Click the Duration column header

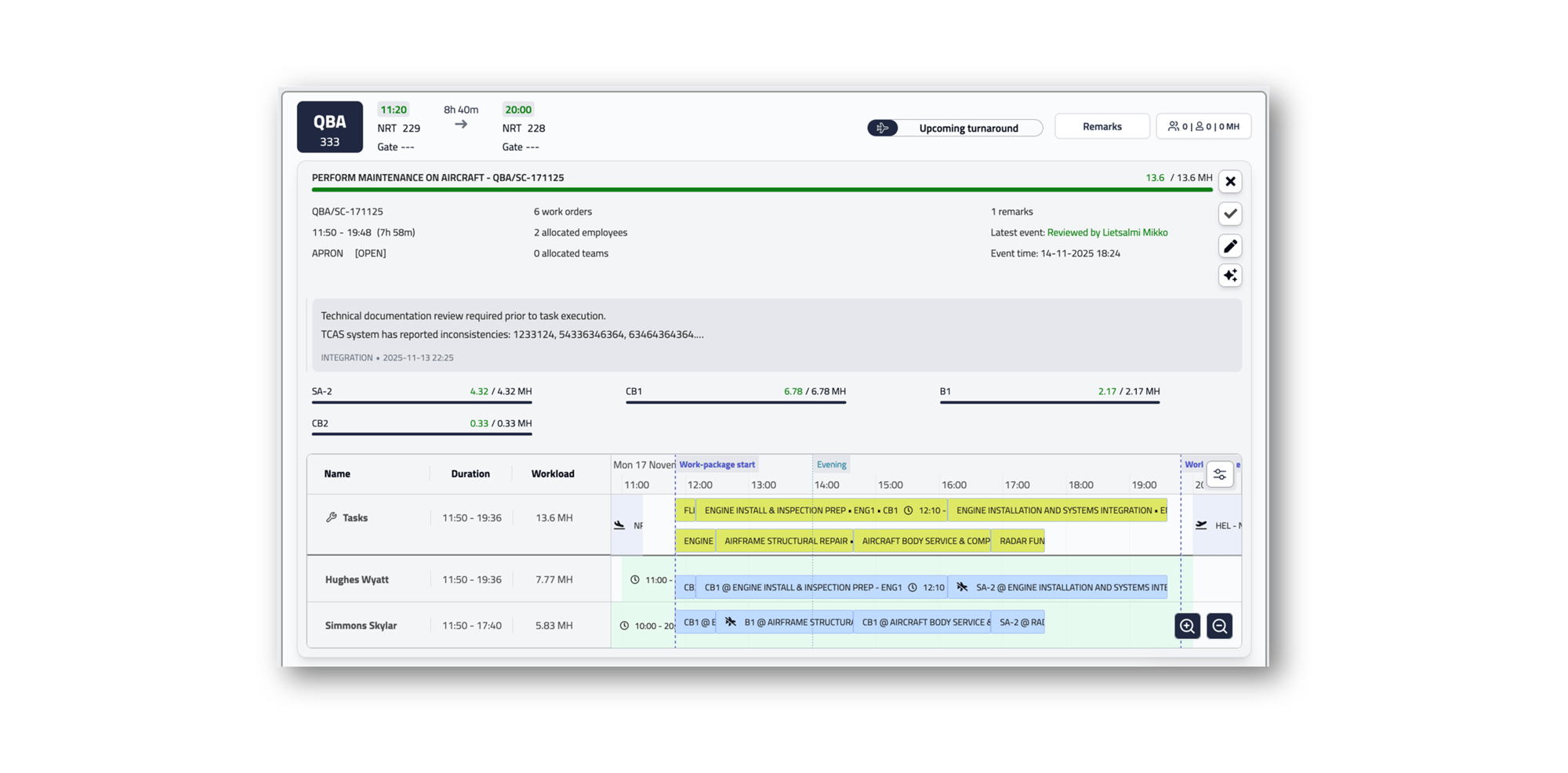pyautogui.click(x=470, y=474)
